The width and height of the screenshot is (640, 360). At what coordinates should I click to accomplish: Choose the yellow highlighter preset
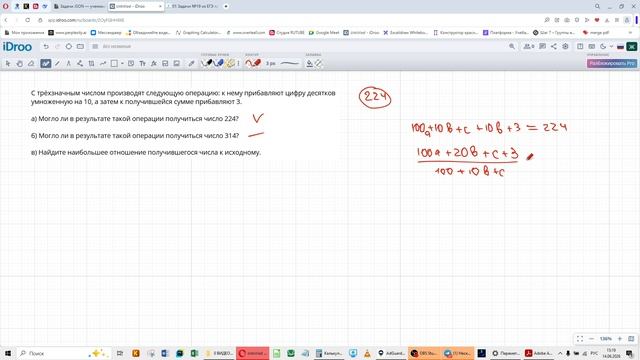pos(230,63)
